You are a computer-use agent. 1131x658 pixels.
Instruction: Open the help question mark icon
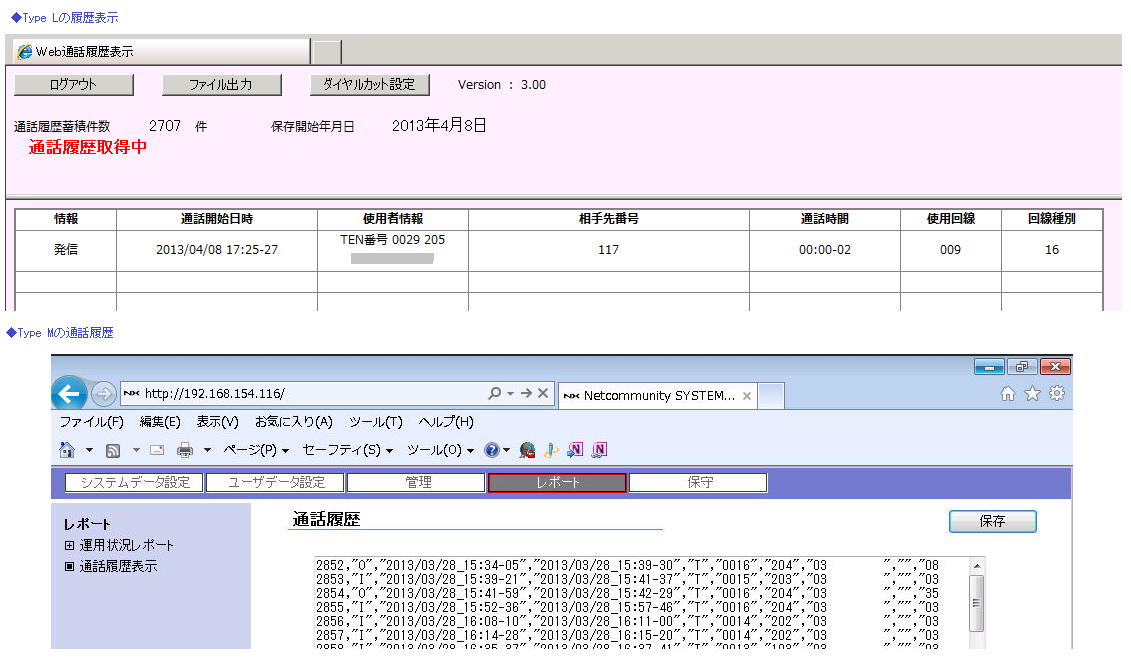[492, 450]
